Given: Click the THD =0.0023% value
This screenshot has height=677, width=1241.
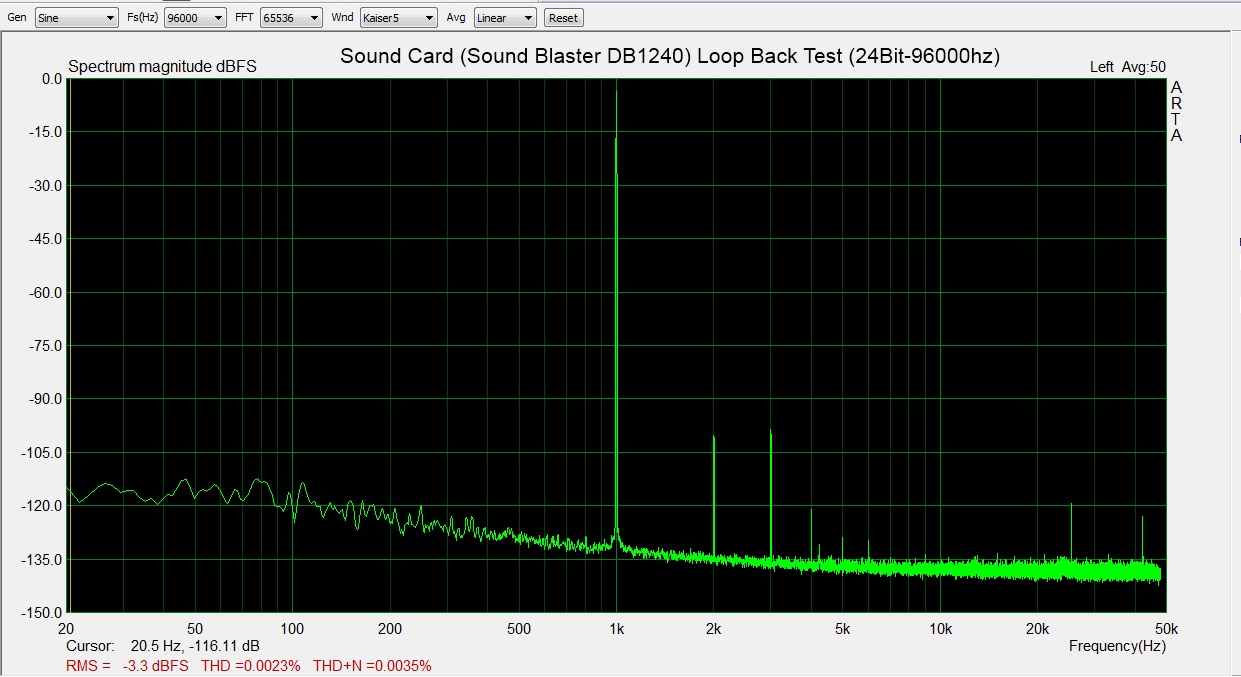Looking at the screenshot, I should click(x=251, y=665).
